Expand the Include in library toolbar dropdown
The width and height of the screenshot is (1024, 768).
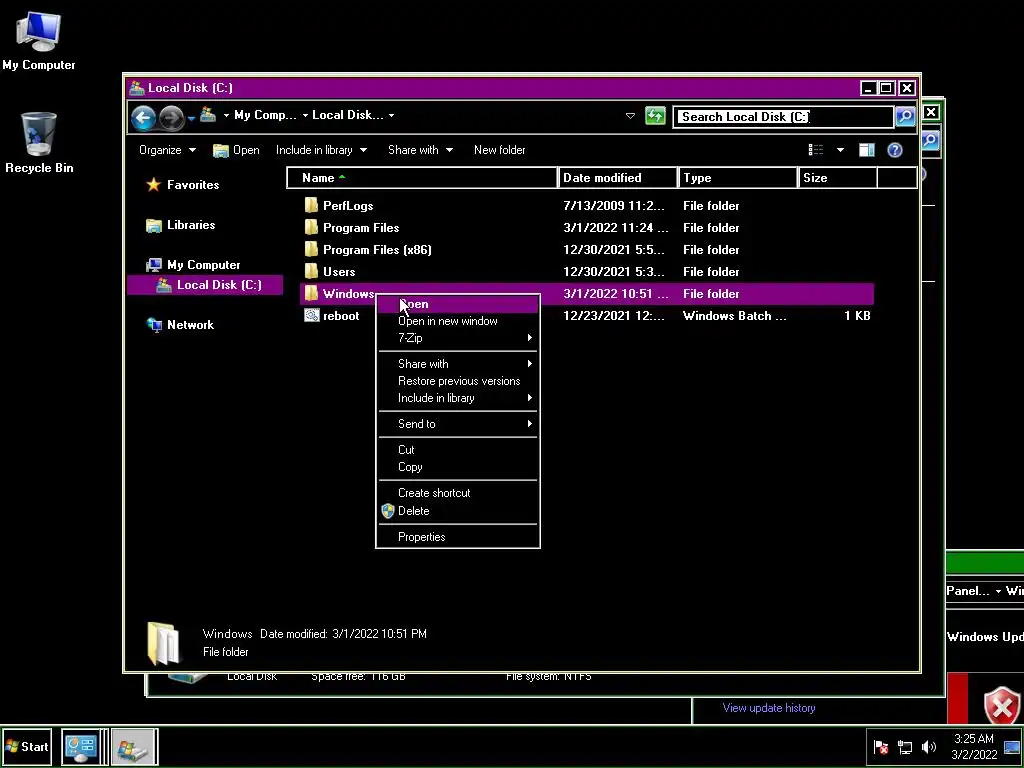(x=321, y=150)
